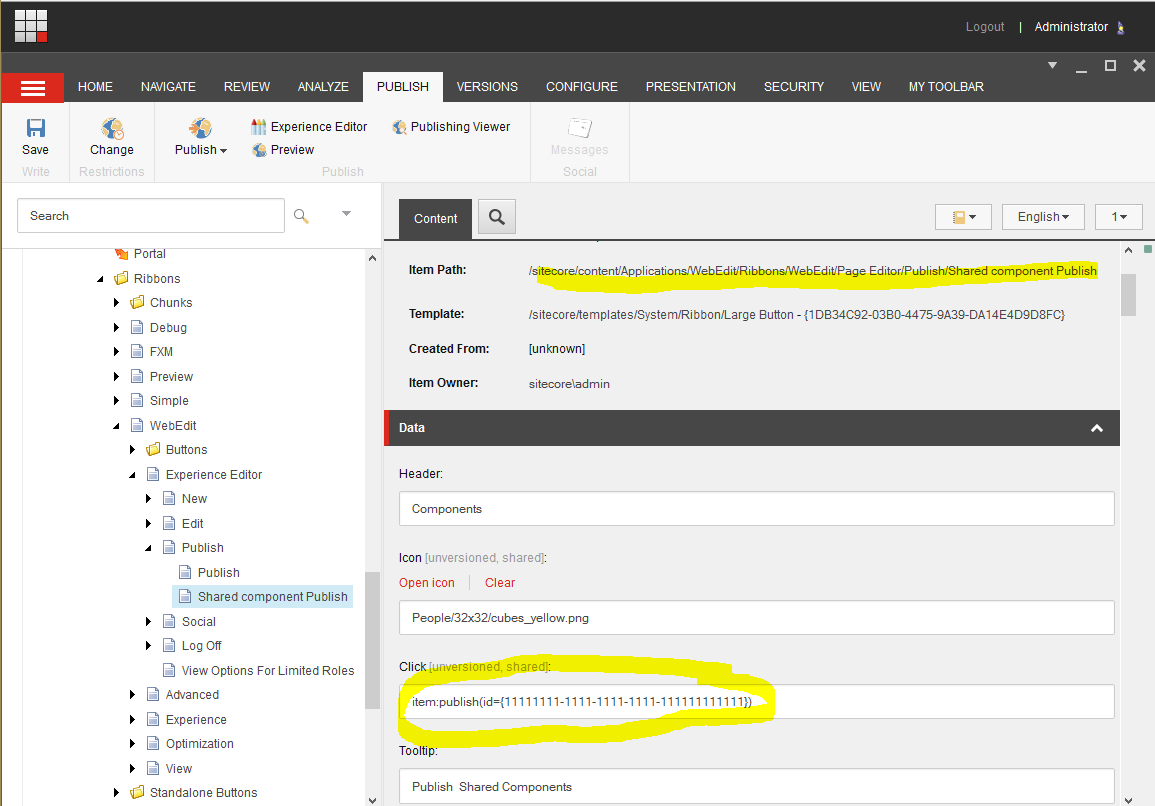Collapse the Experience Editor tree node
This screenshot has height=806, width=1155.
click(133, 475)
